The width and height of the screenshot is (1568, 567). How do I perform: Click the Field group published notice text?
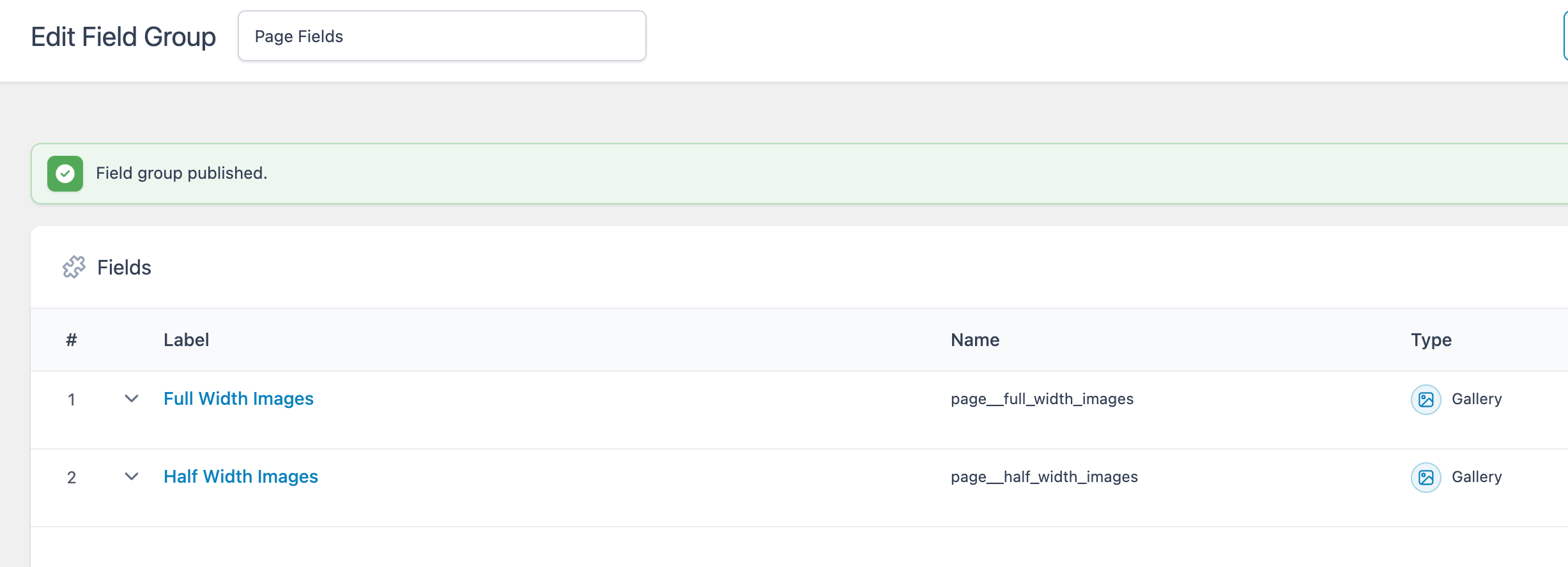181,173
